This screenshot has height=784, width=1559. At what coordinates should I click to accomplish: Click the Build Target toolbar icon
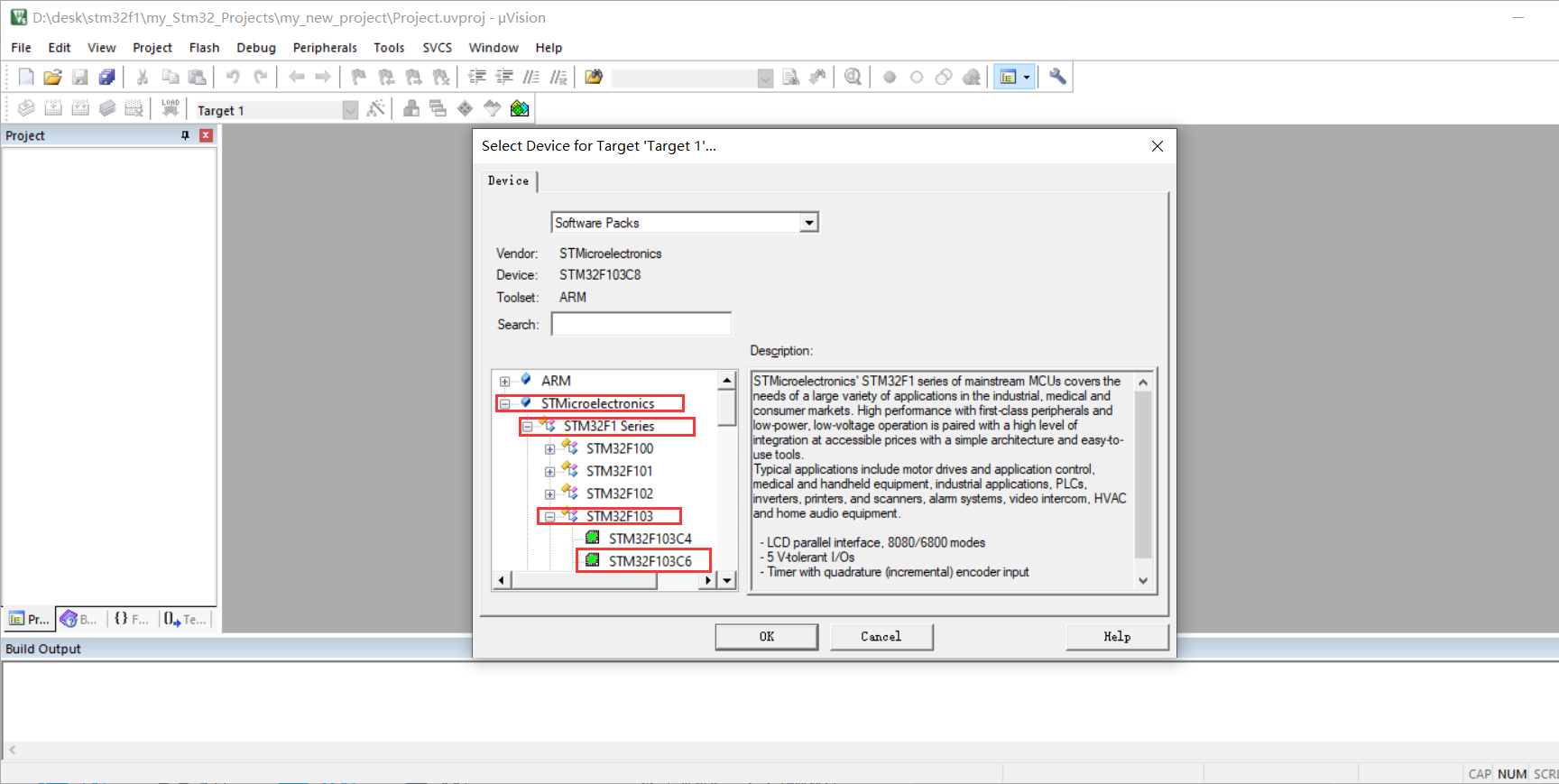coord(53,108)
